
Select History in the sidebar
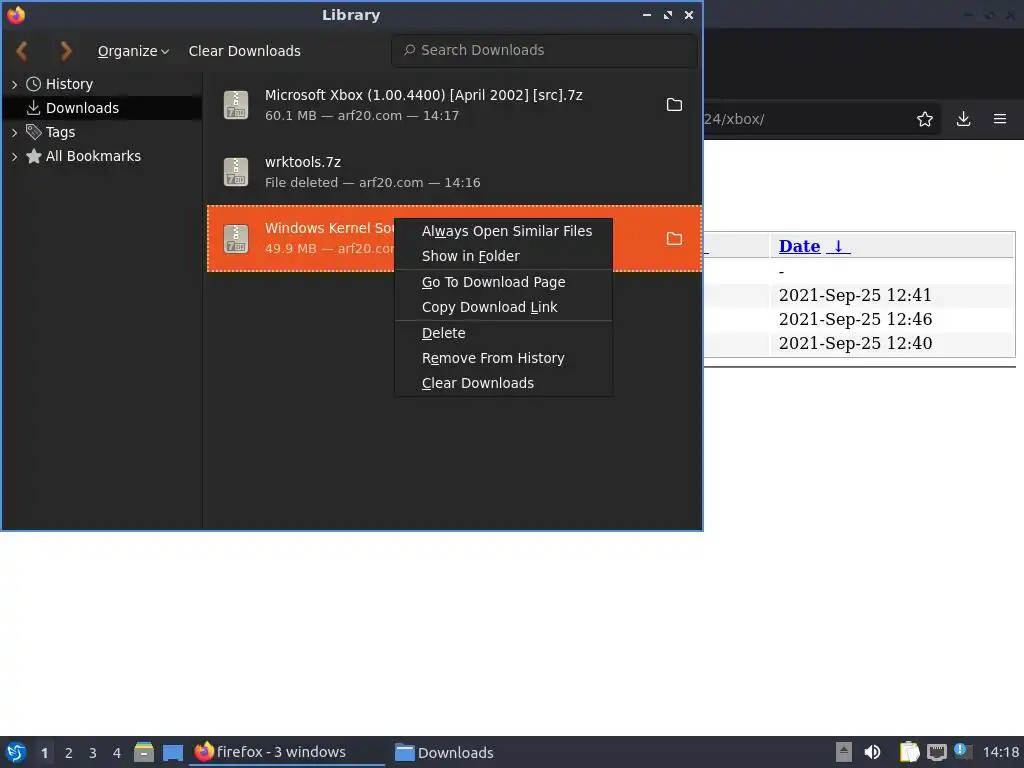69,84
